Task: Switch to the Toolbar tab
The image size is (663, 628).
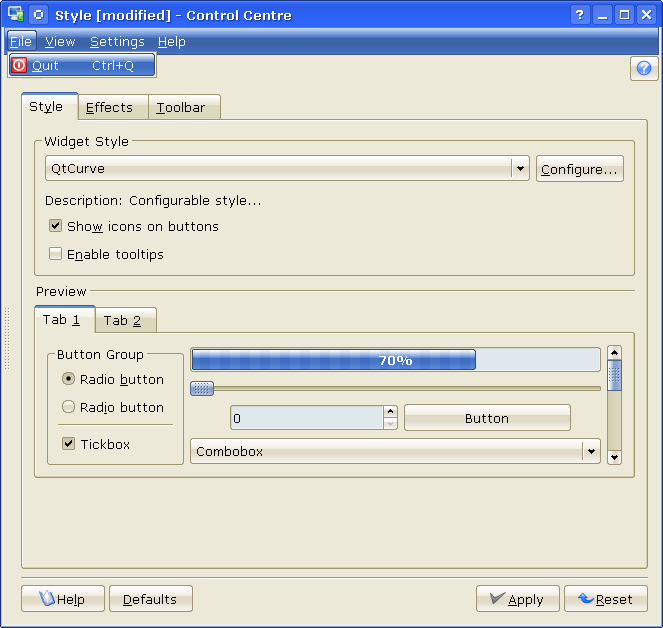Action: click(x=184, y=107)
